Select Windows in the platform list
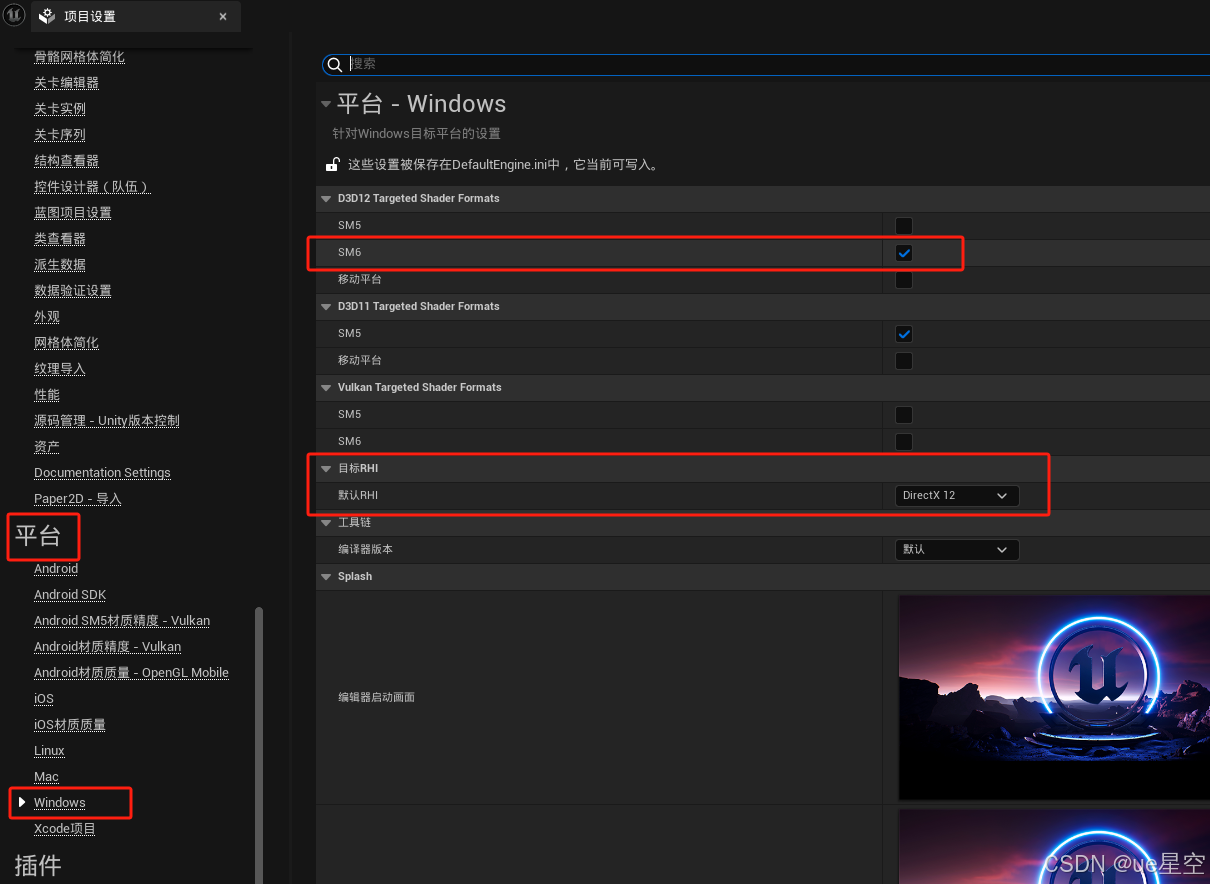This screenshot has height=884, width=1210. click(x=60, y=803)
